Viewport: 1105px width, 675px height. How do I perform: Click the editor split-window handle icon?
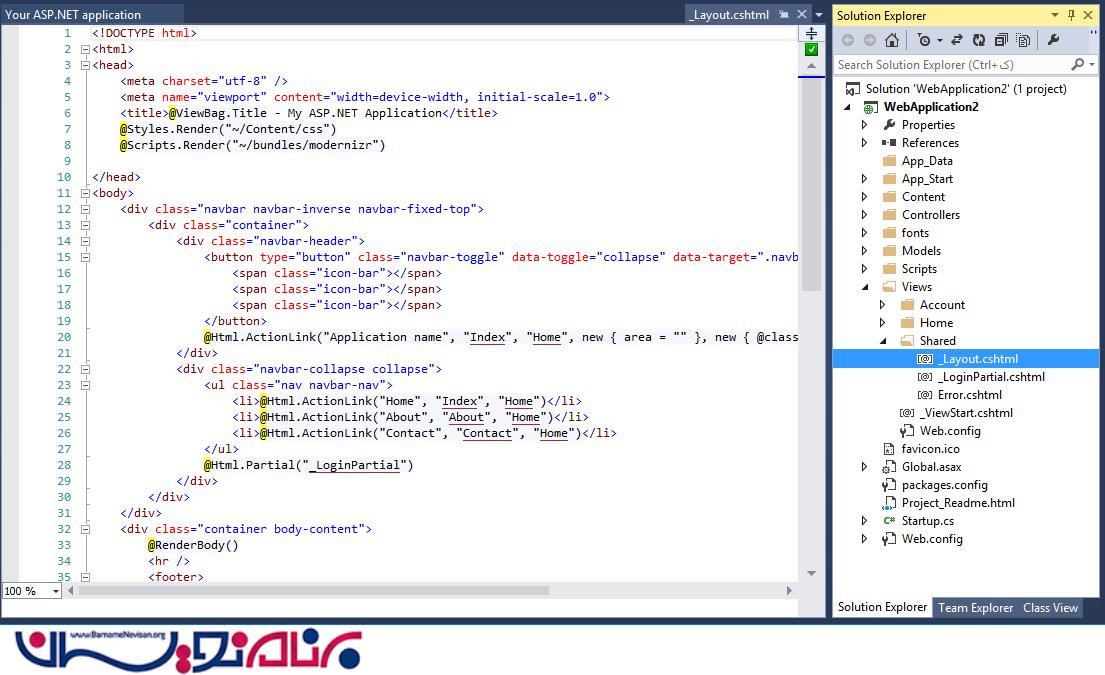tap(811, 33)
